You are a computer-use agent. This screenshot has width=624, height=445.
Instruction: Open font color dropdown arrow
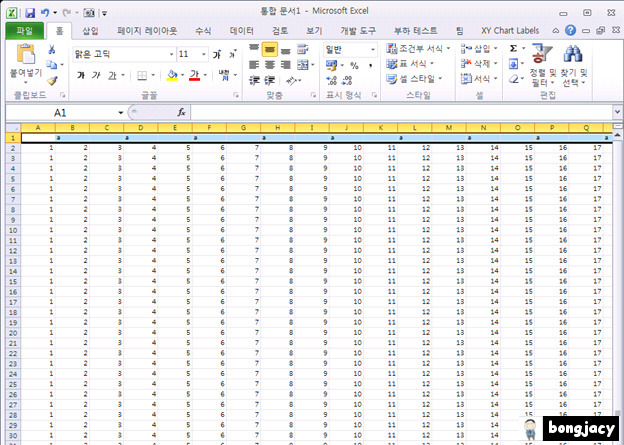205,75
